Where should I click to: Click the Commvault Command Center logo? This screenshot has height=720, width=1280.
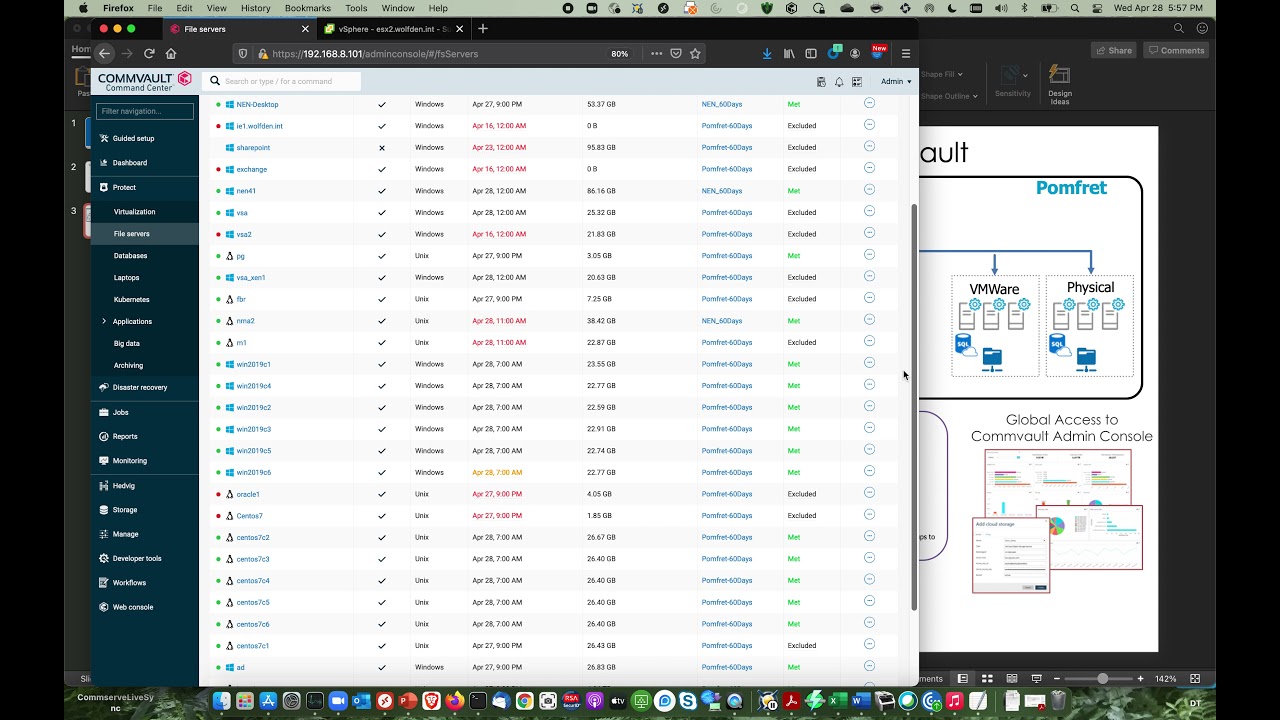144,81
